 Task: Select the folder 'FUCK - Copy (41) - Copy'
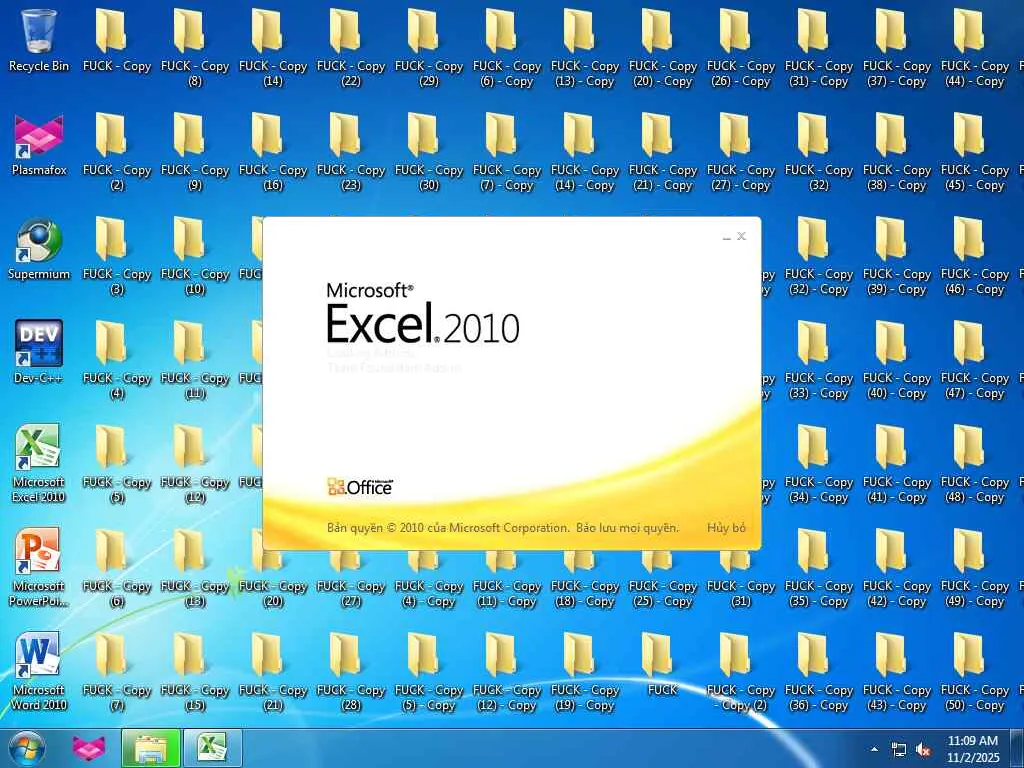click(x=897, y=464)
